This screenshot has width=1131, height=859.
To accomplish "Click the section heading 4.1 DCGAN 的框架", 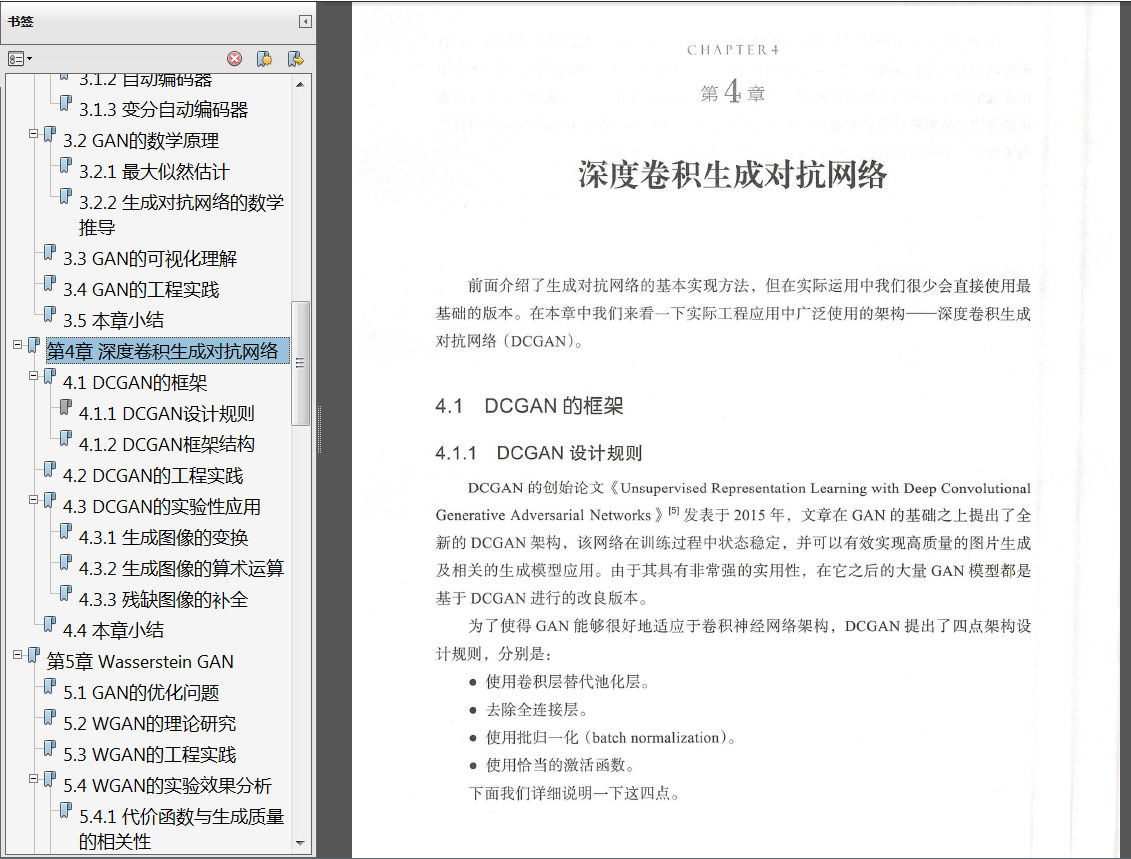I will (x=529, y=406).
